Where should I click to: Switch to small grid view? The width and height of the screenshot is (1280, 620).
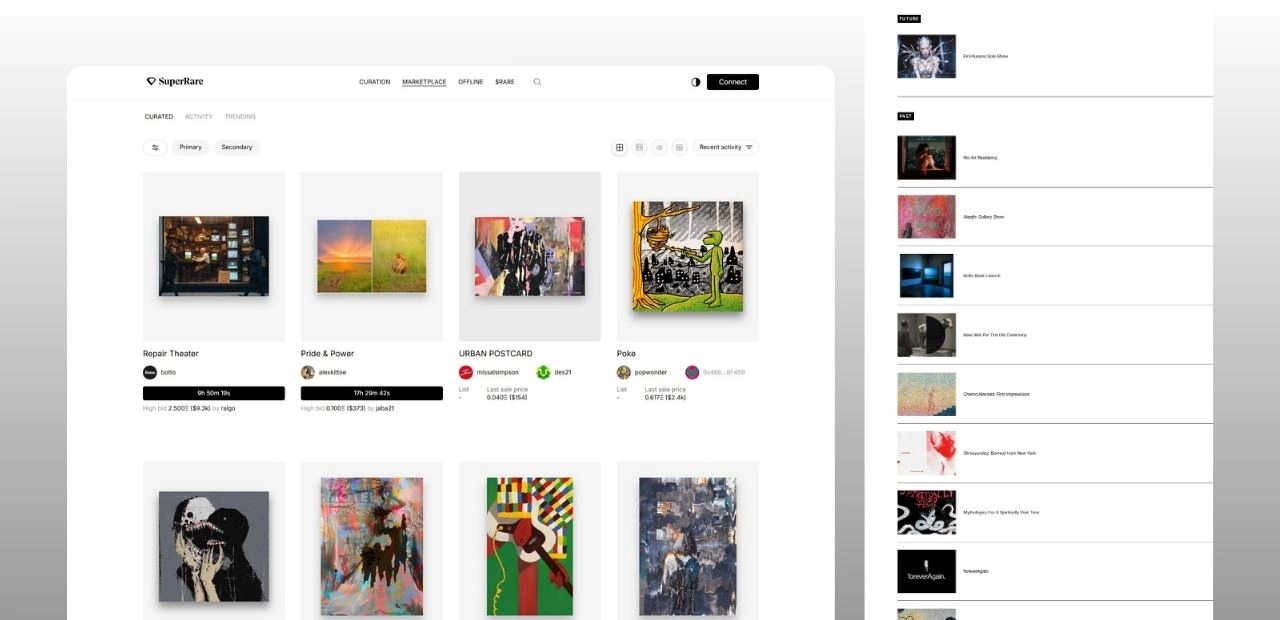pos(639,147)
